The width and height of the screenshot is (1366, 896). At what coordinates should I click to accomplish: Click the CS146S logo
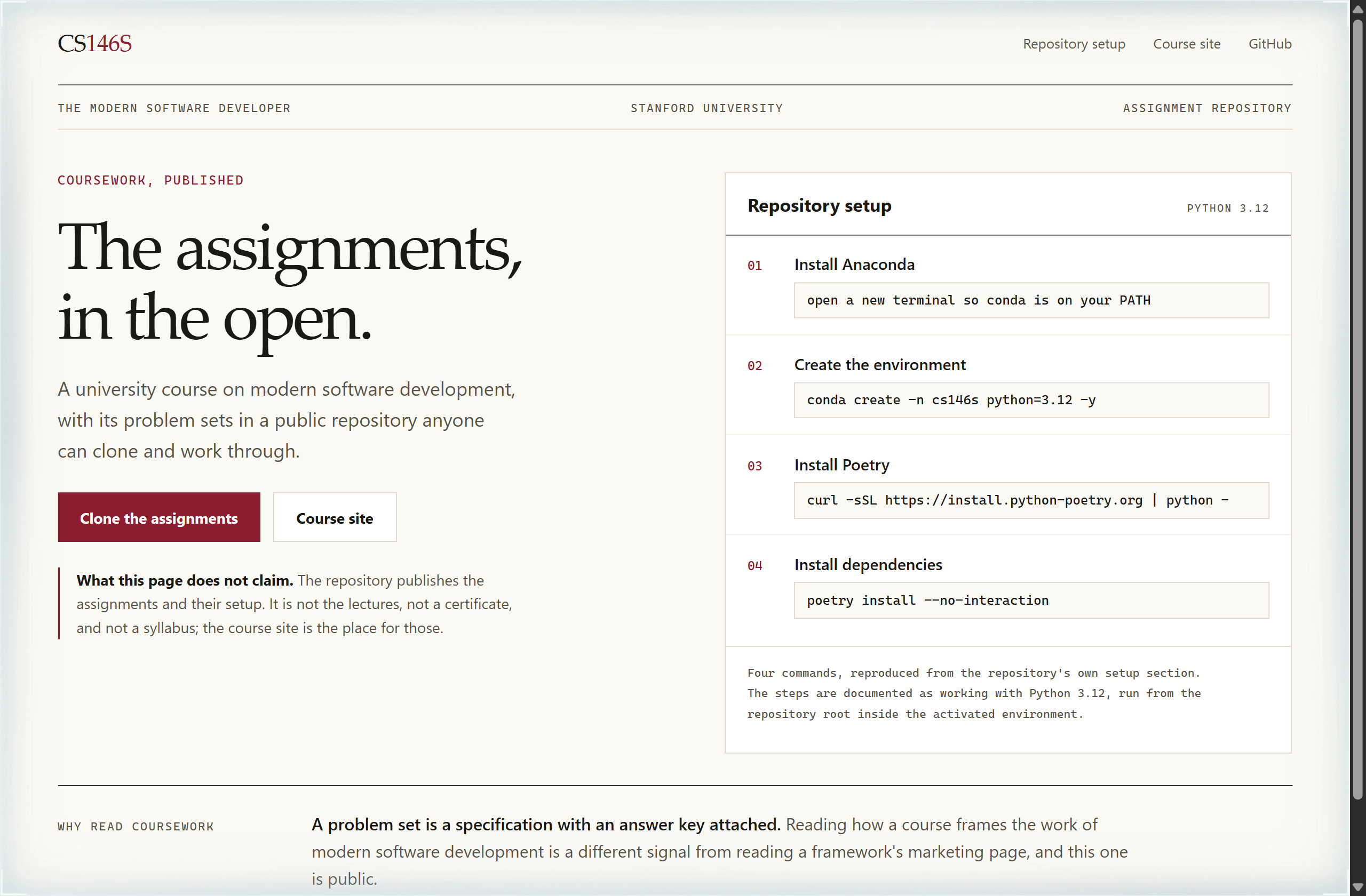click(94, 44)
